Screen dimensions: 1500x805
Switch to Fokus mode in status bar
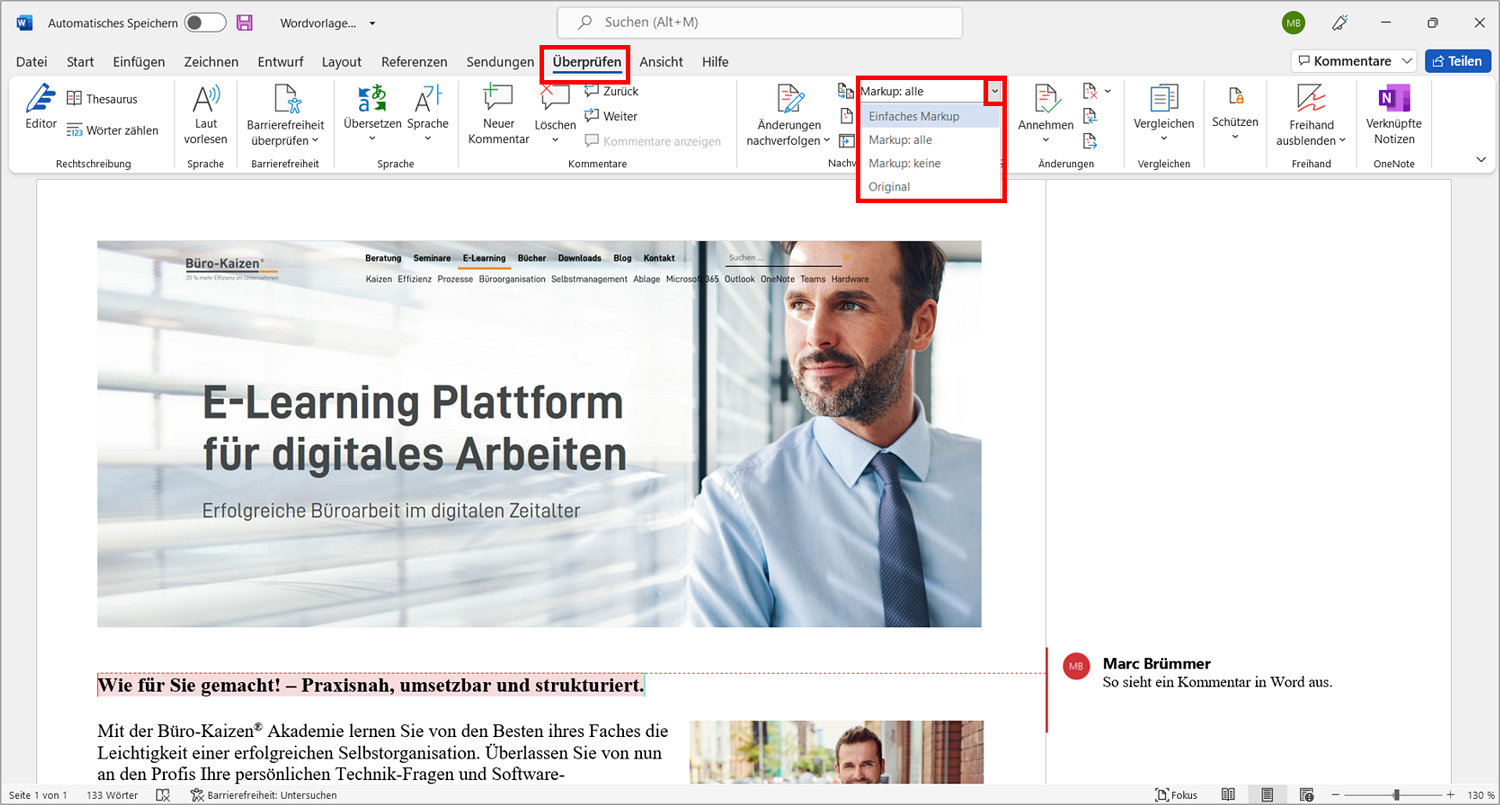[1176, 795]
